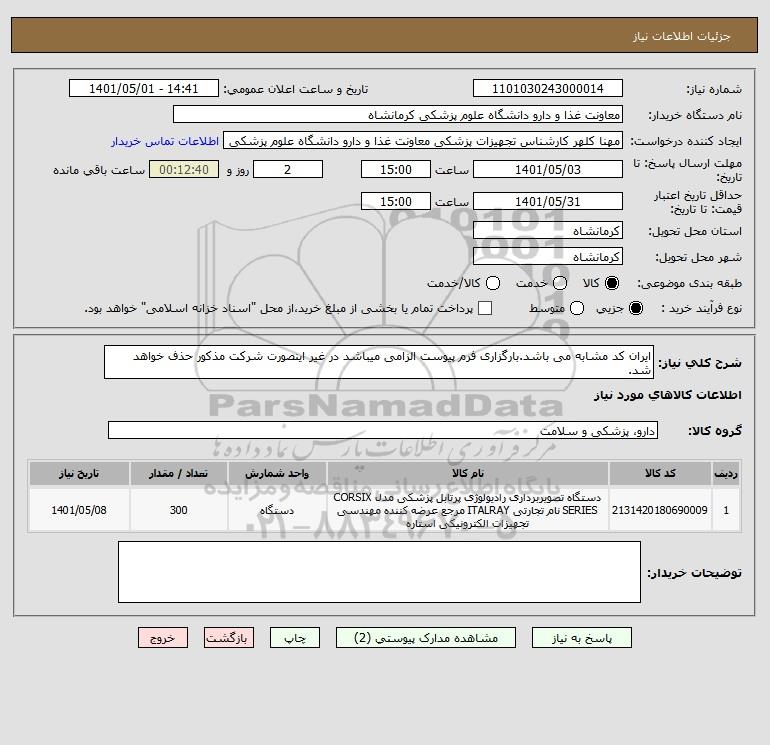Click the خروج exit button
Viewport: 770px width, 745px height.
[x=163, y=638]
